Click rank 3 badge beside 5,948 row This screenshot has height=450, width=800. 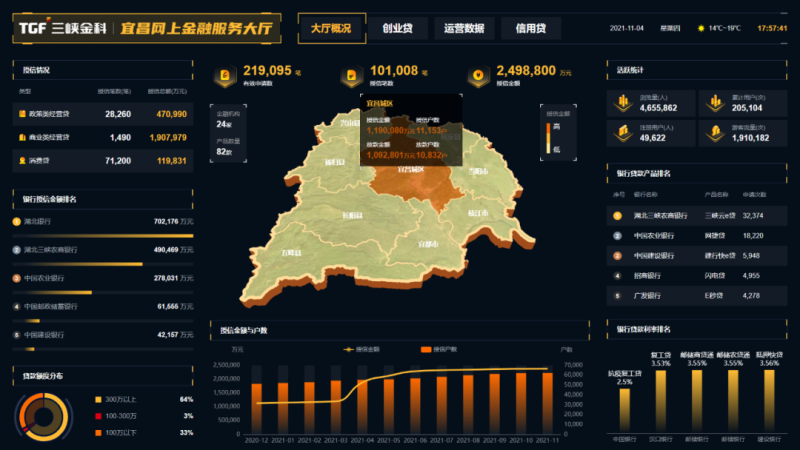[617, 256]
